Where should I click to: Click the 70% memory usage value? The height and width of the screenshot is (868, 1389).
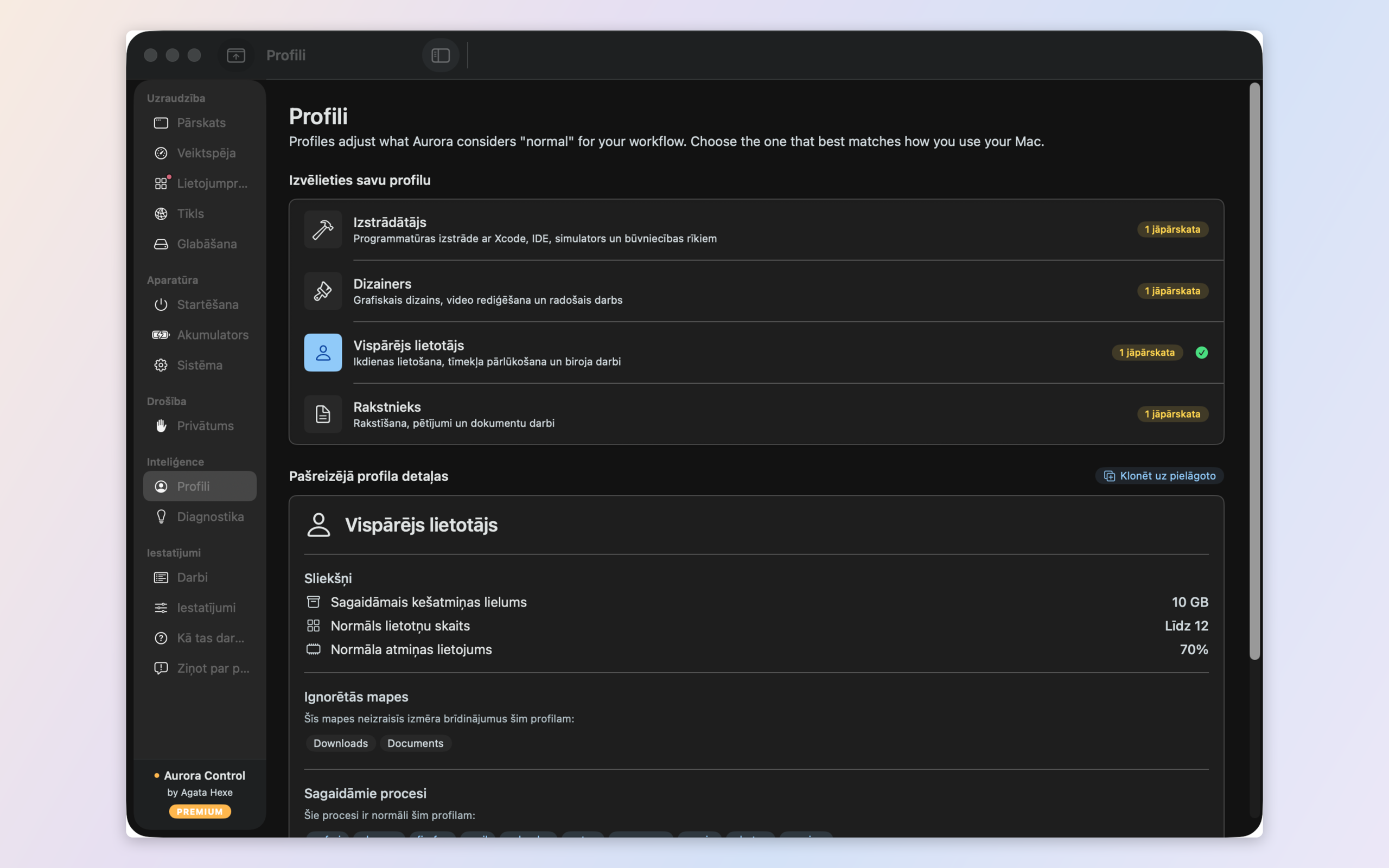1194,649
